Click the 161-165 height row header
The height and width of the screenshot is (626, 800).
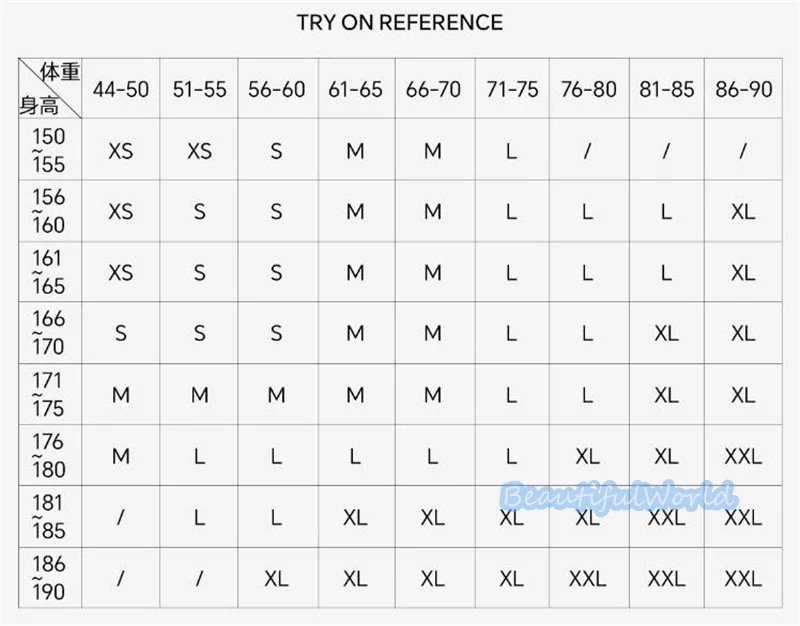pyautogui.click(x=49, y=272)
